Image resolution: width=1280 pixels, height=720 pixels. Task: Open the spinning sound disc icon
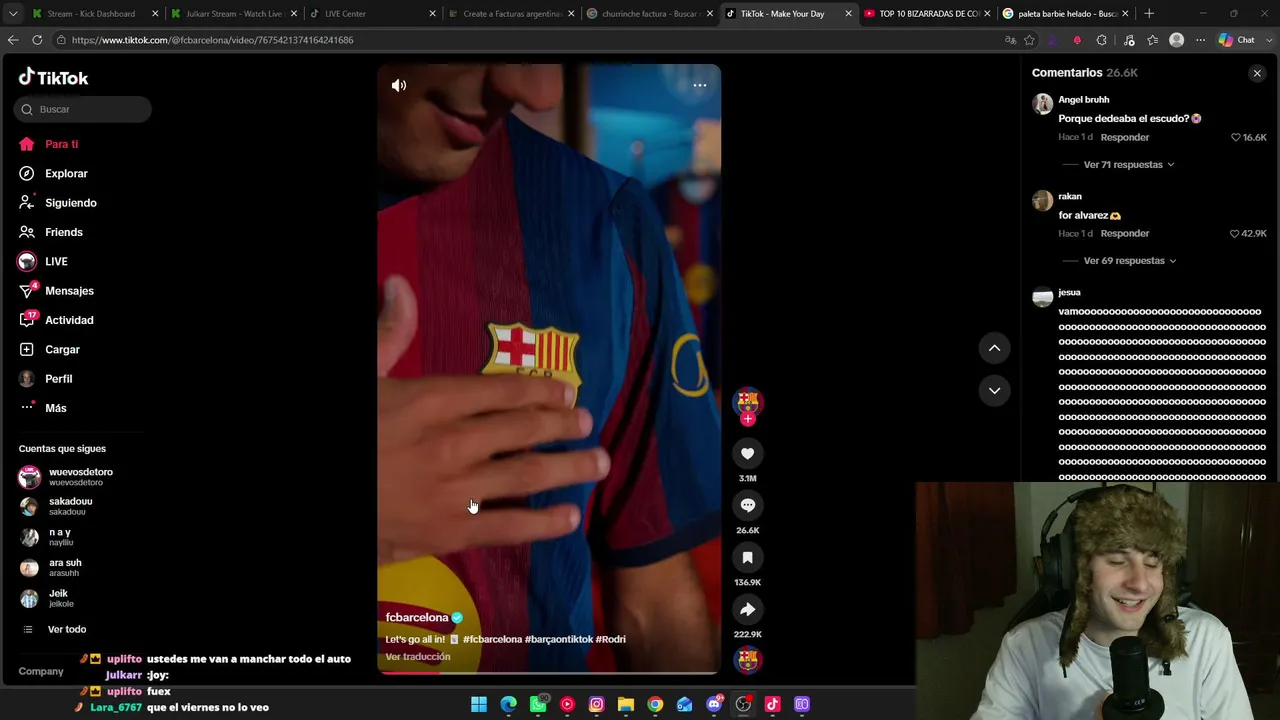point(747,660)
